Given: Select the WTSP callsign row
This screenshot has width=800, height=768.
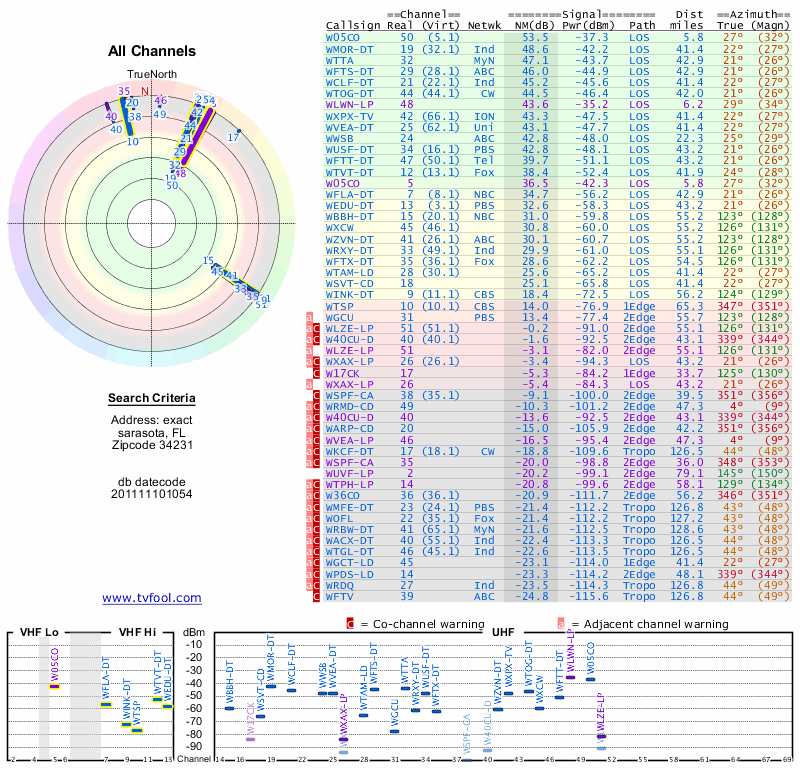Looking at the screenshot, I should (558, 306).
